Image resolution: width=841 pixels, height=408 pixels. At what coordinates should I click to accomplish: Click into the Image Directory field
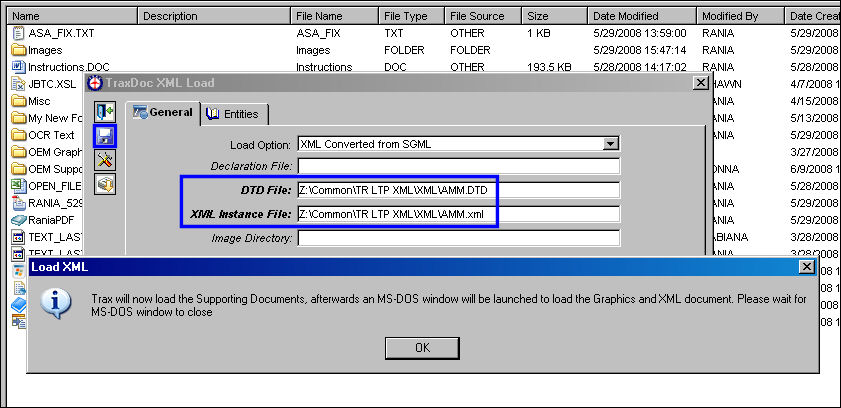[x=459, y=238]
